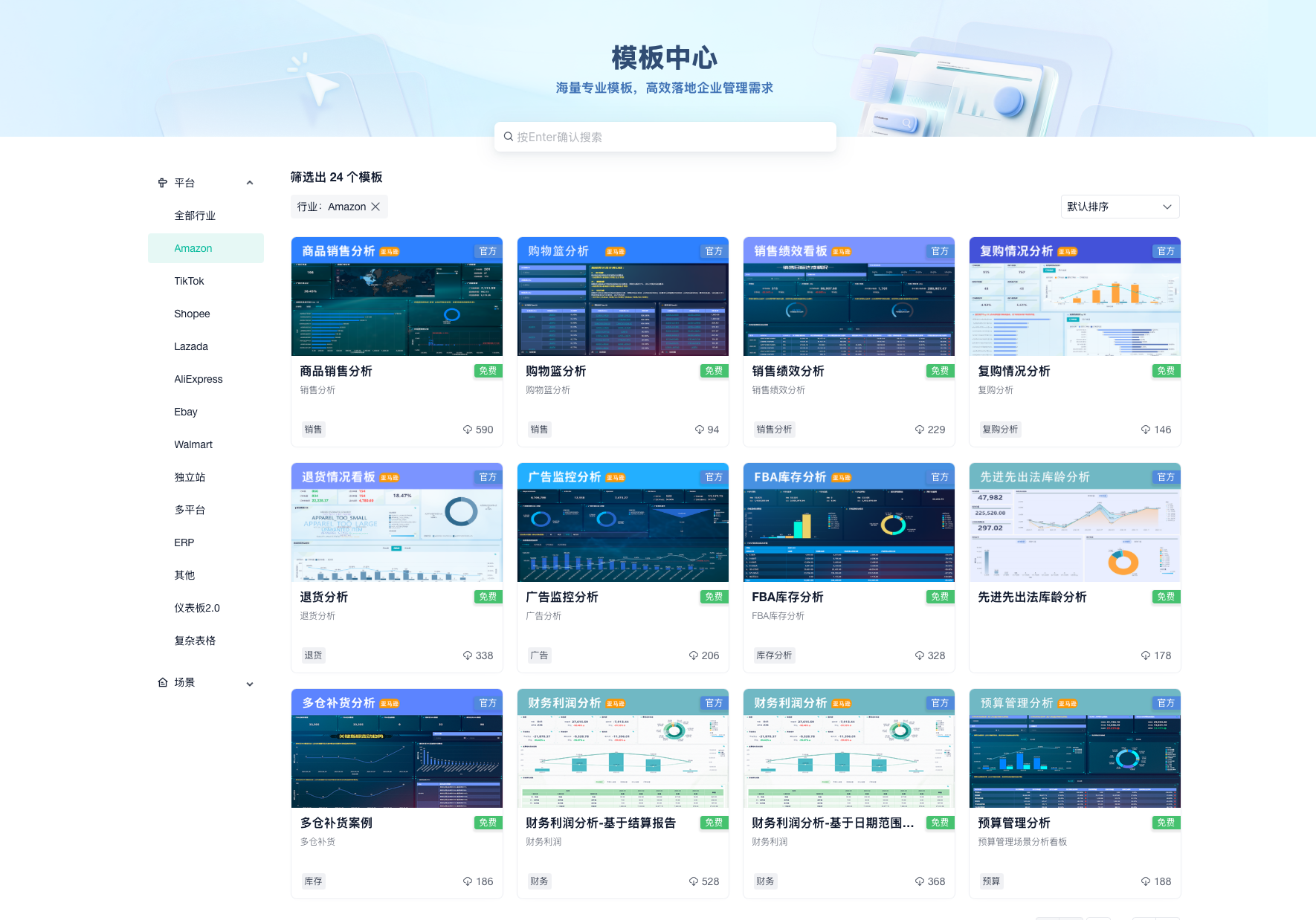1316x920 pixels.
Task: Click the 免费 badge on 销售绩效分析
Action: [x=939, y=371]
